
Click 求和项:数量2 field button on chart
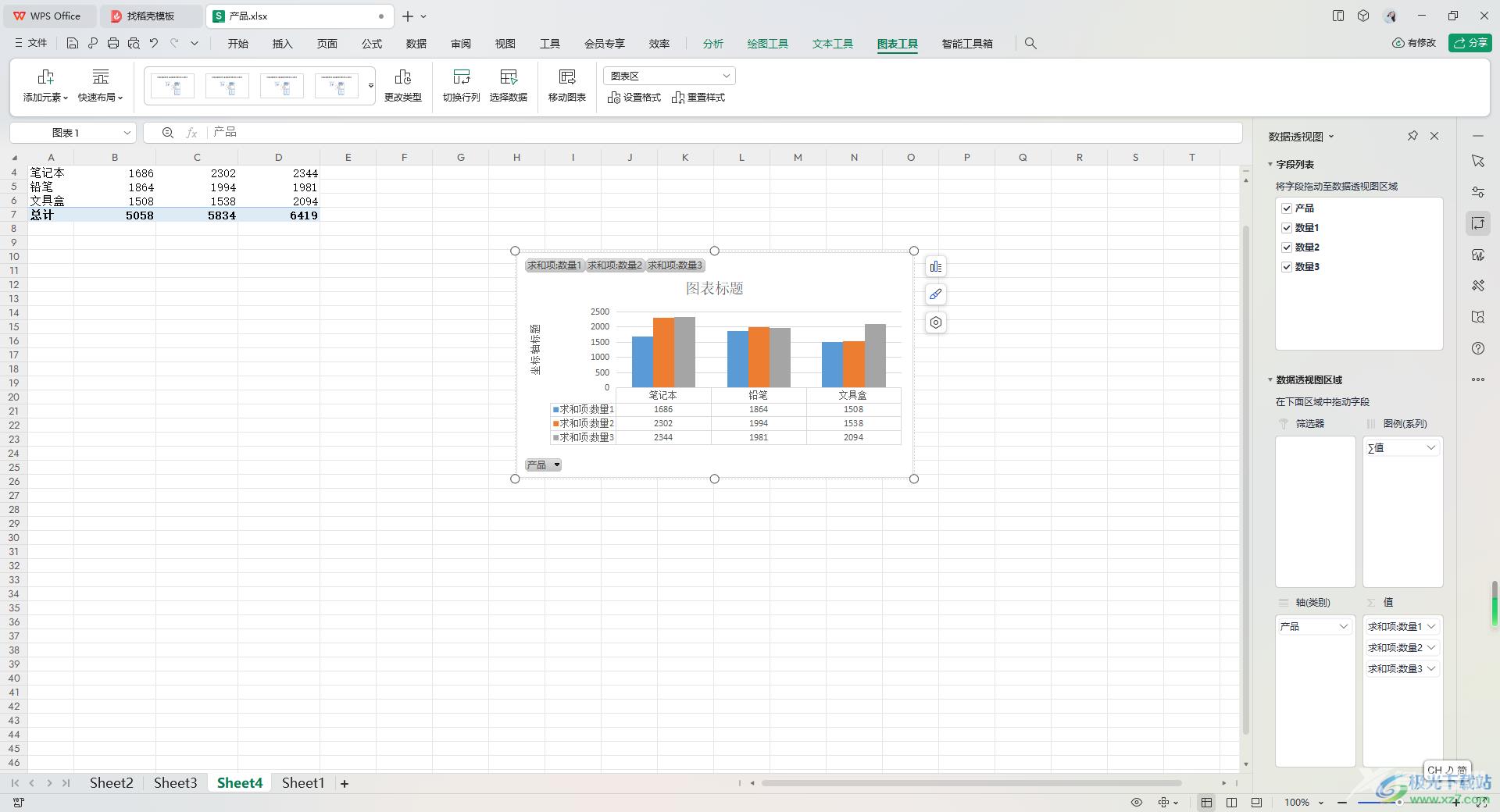click(615, 265)
